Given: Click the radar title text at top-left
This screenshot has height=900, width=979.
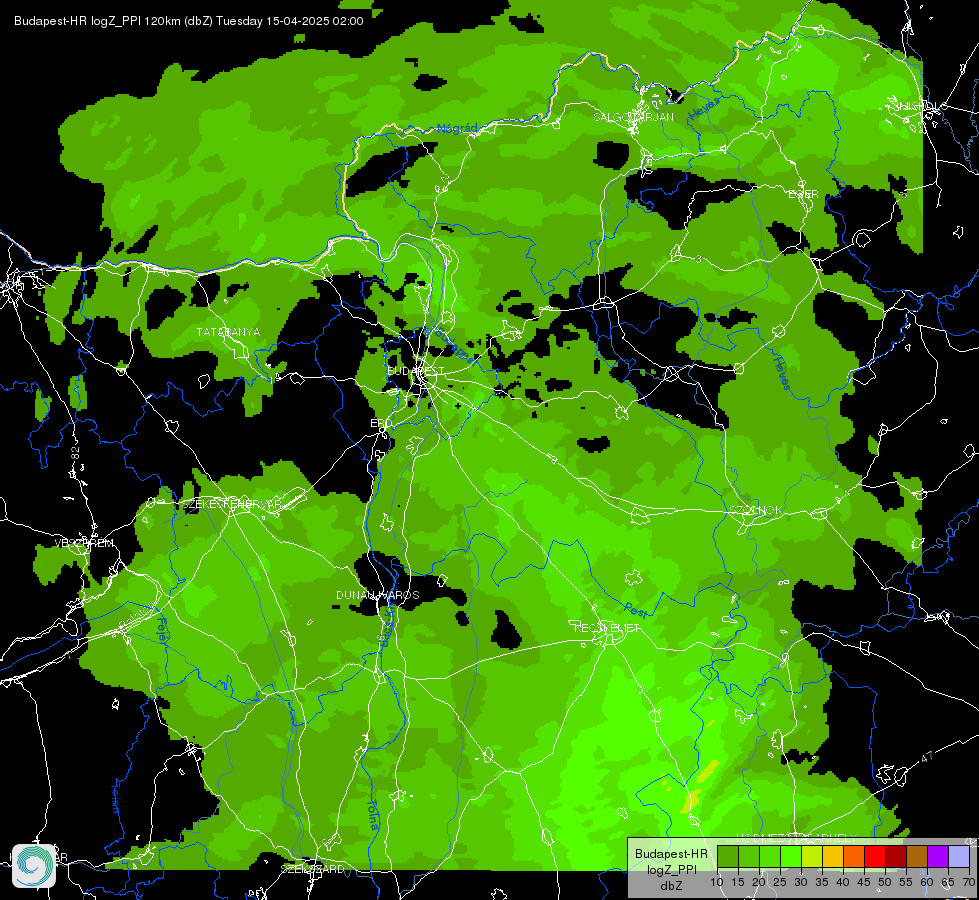Looking at the screenshot, I should [x=189, y=21].
